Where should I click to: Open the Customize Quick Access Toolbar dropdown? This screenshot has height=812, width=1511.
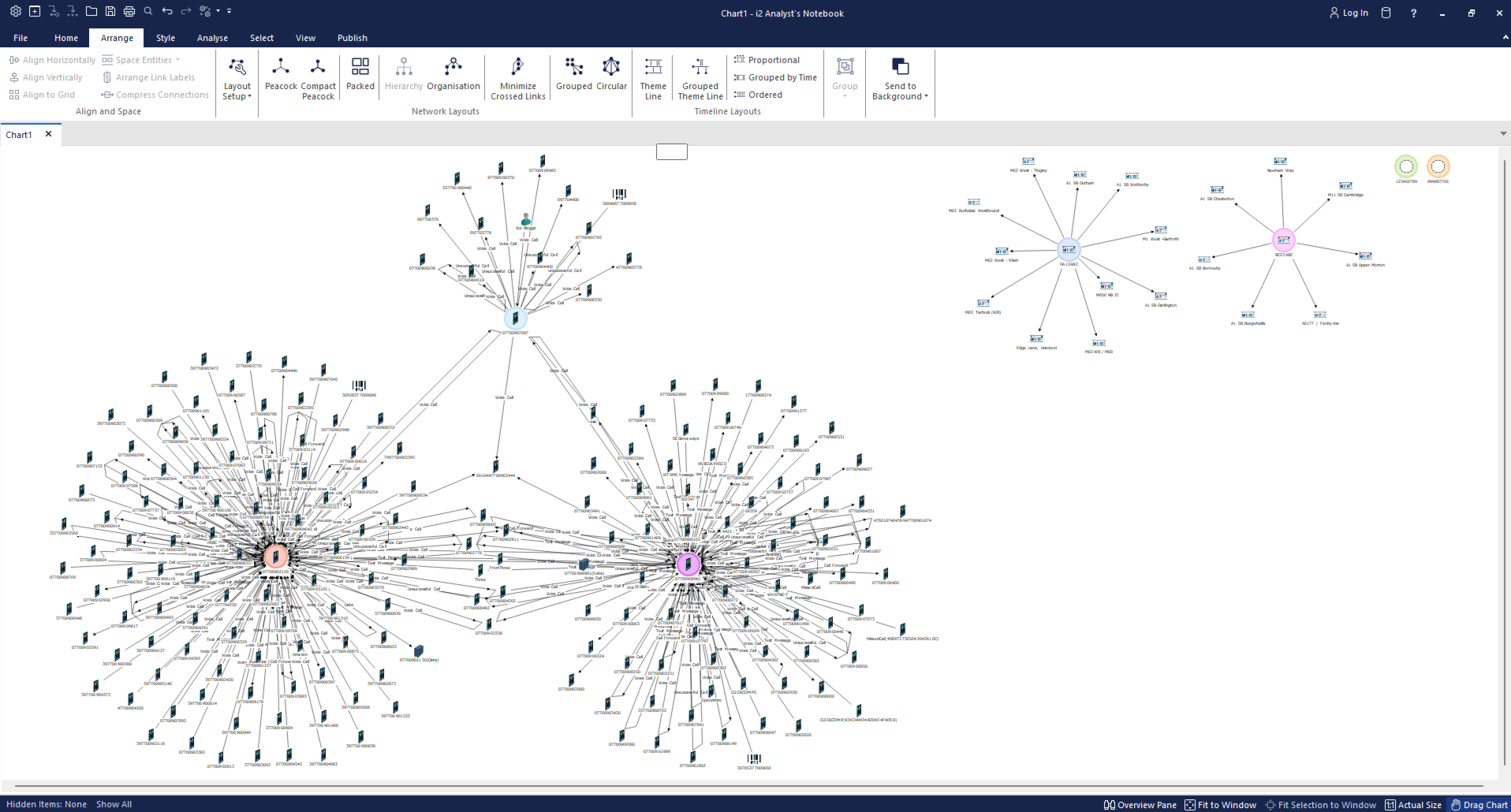click(229, 12)
